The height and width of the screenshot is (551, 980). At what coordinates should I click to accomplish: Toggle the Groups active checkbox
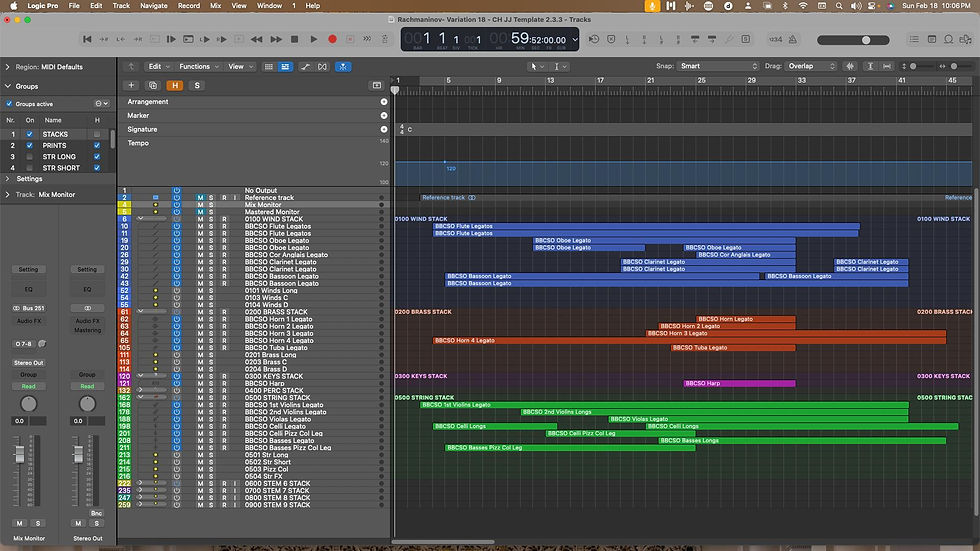9,104
